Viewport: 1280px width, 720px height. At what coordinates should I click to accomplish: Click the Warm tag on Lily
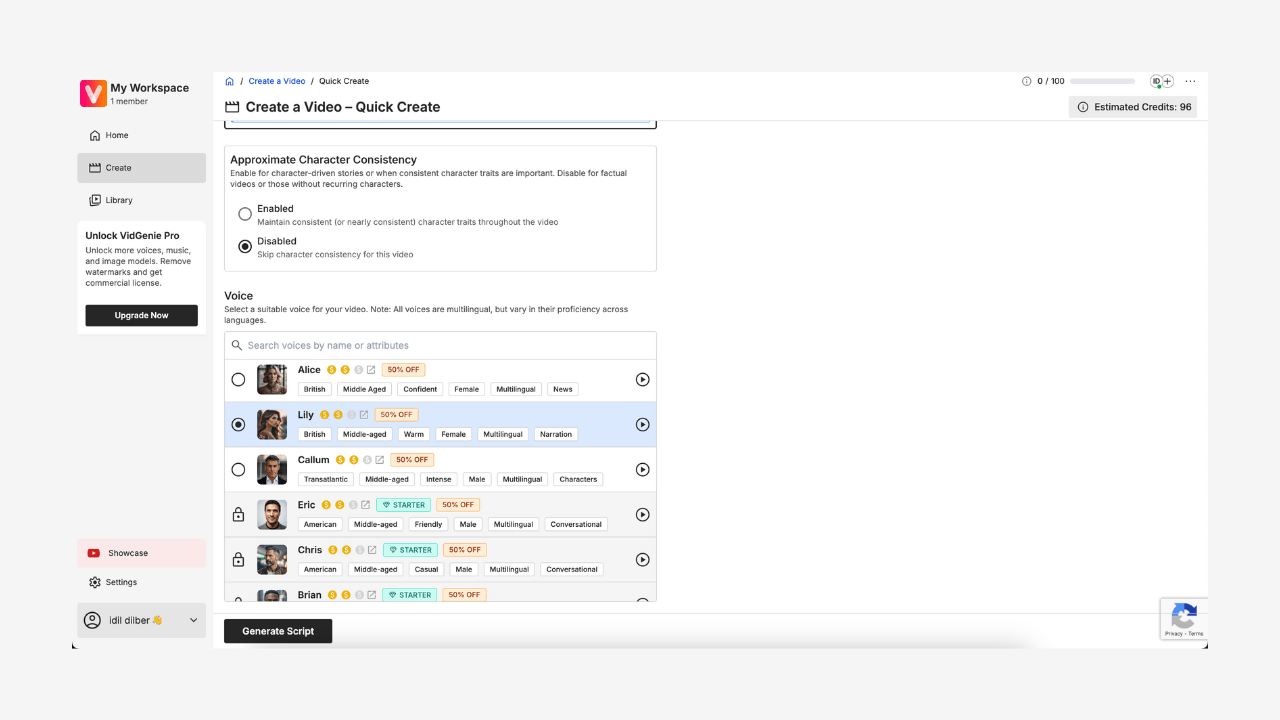414,434
